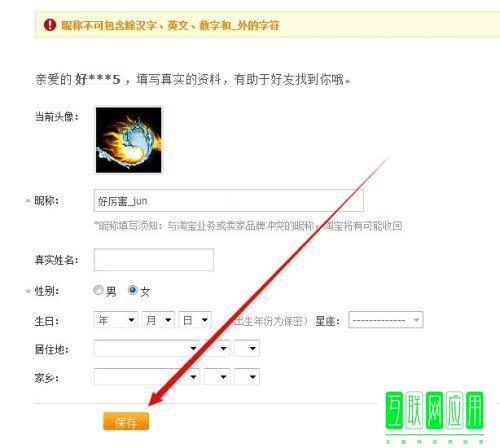
Task: Expand the 星座 zodiac dropdown
Action: click(x=386, y=320)
